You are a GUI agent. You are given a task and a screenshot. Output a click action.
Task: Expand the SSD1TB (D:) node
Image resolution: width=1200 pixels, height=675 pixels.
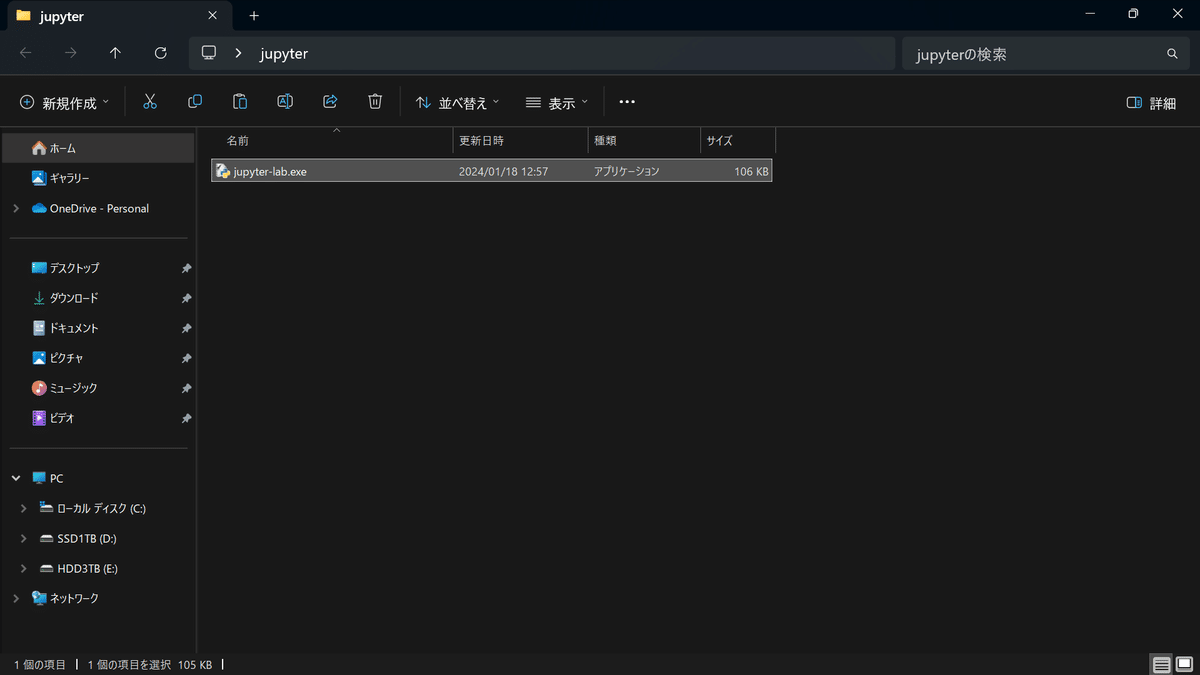pos(24,538)
